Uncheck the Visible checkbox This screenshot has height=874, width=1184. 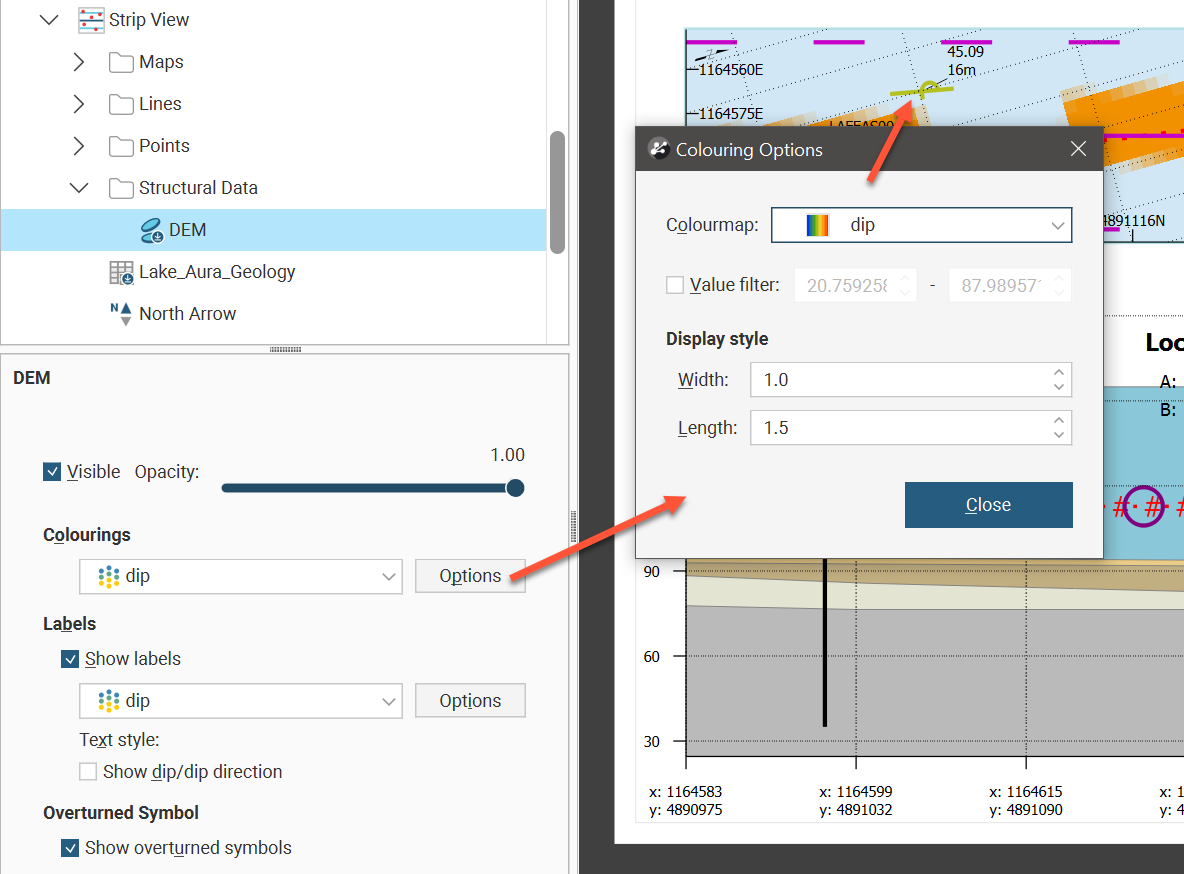(x=53, y=472)
